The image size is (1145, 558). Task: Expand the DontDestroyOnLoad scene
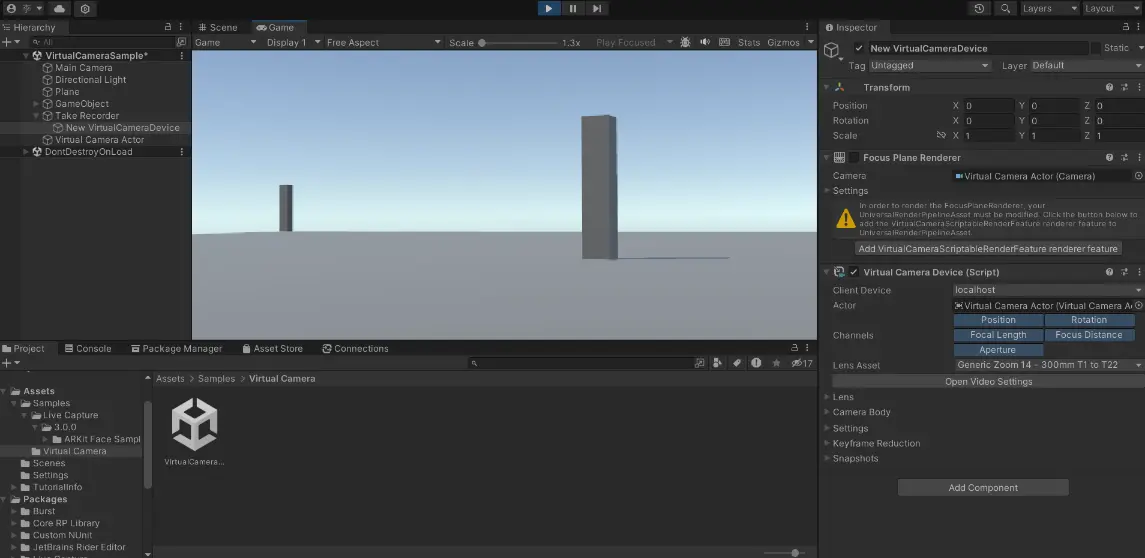(x=26, y=152)
